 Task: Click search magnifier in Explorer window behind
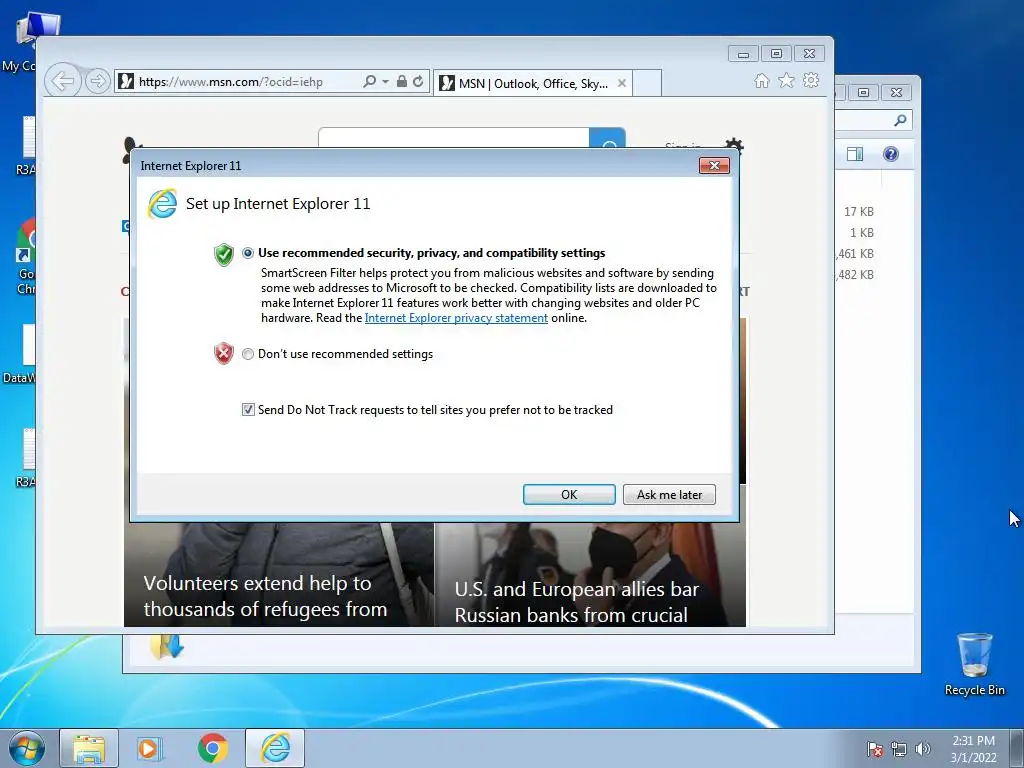901,120
